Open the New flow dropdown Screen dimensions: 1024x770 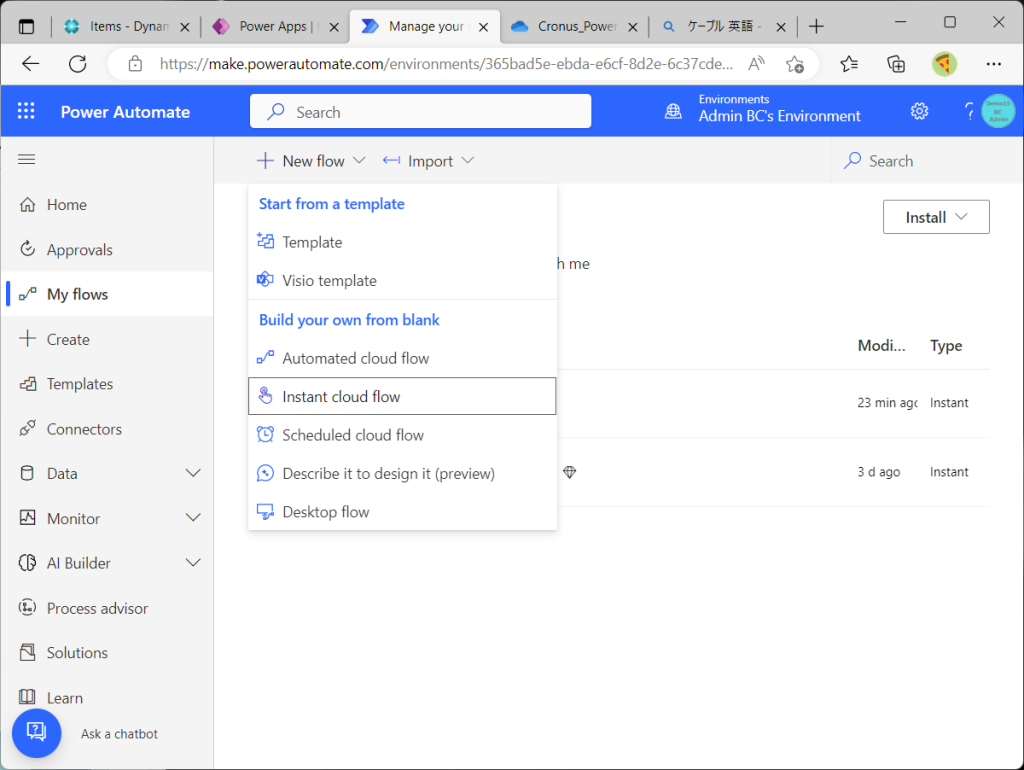click(x=311, y=161)
